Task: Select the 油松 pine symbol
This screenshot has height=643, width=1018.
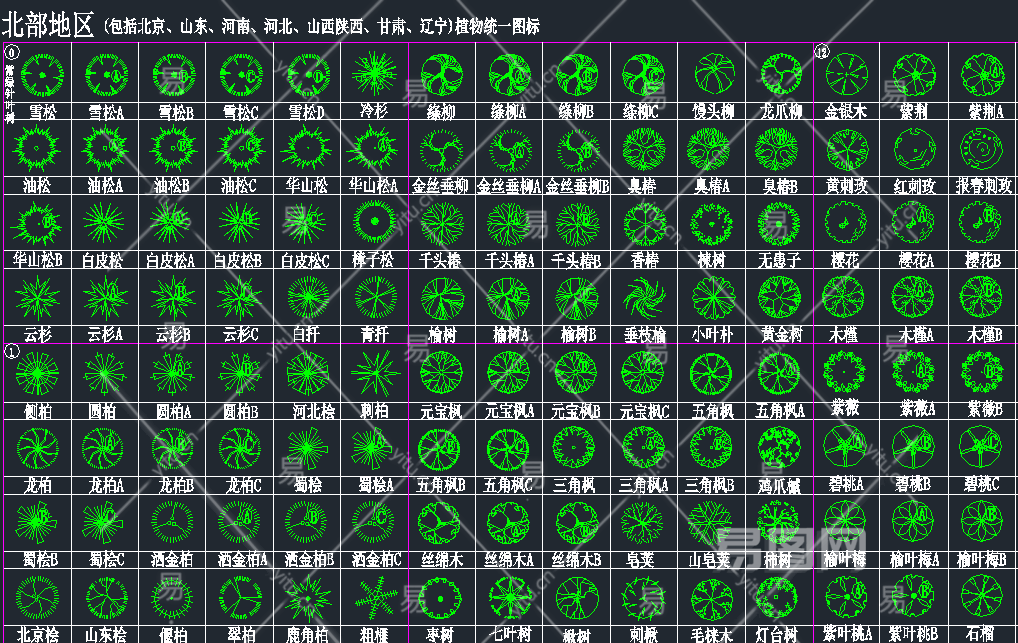Action: [x=36, y=148]
